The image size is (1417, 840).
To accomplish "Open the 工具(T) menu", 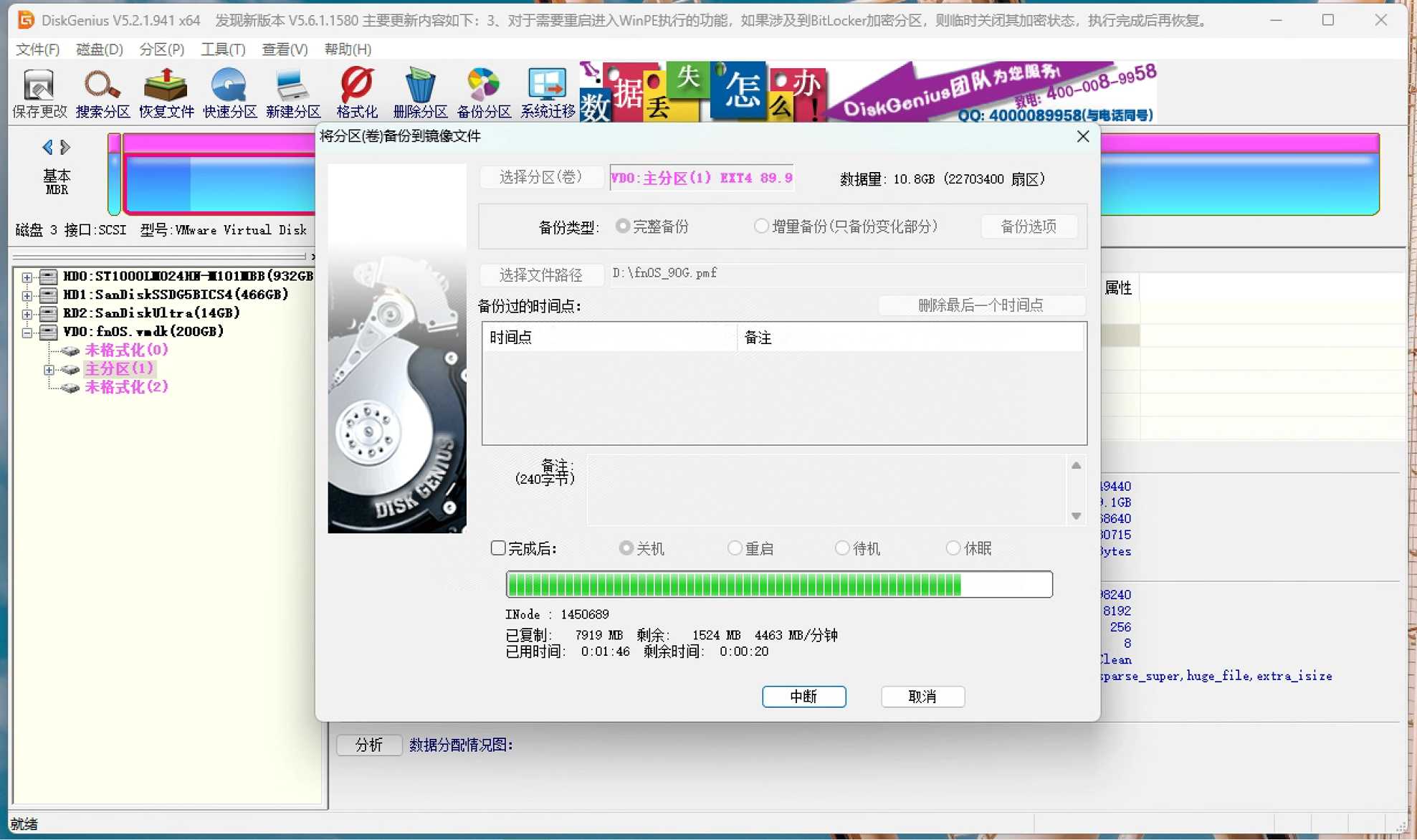I will click(222, 49).
